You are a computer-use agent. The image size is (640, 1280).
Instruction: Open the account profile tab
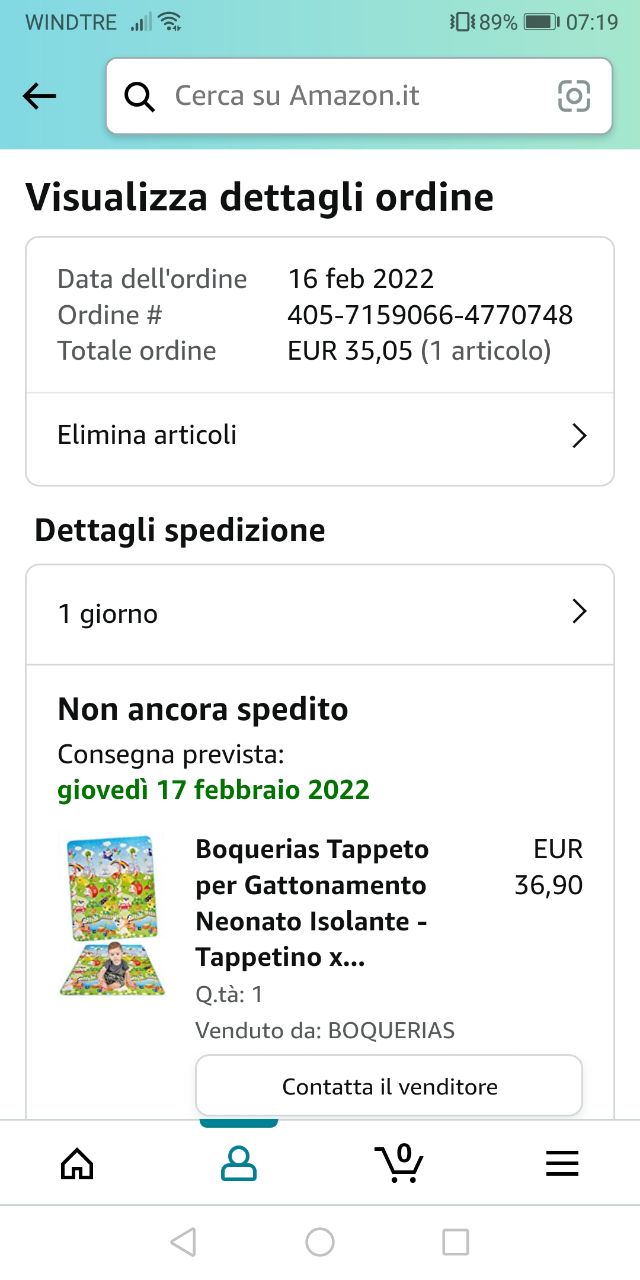pos(238,1163)
